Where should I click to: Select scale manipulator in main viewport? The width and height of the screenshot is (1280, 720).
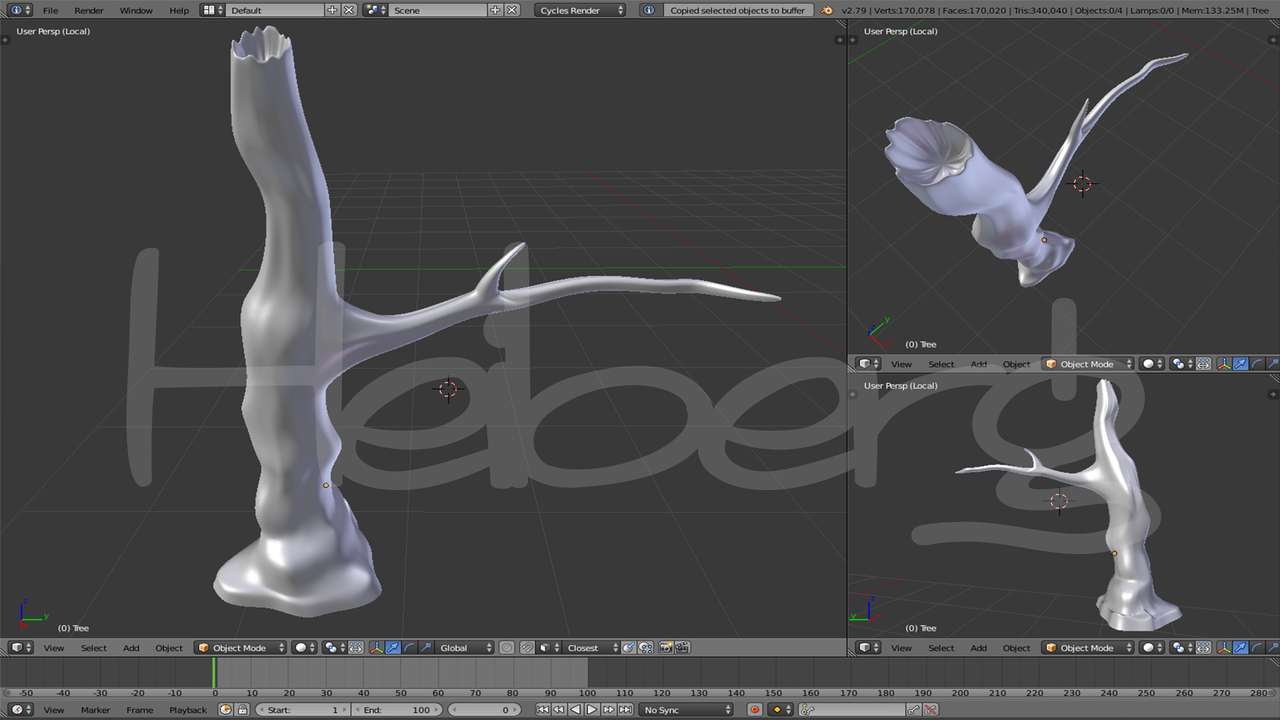(x=425, y=648)
